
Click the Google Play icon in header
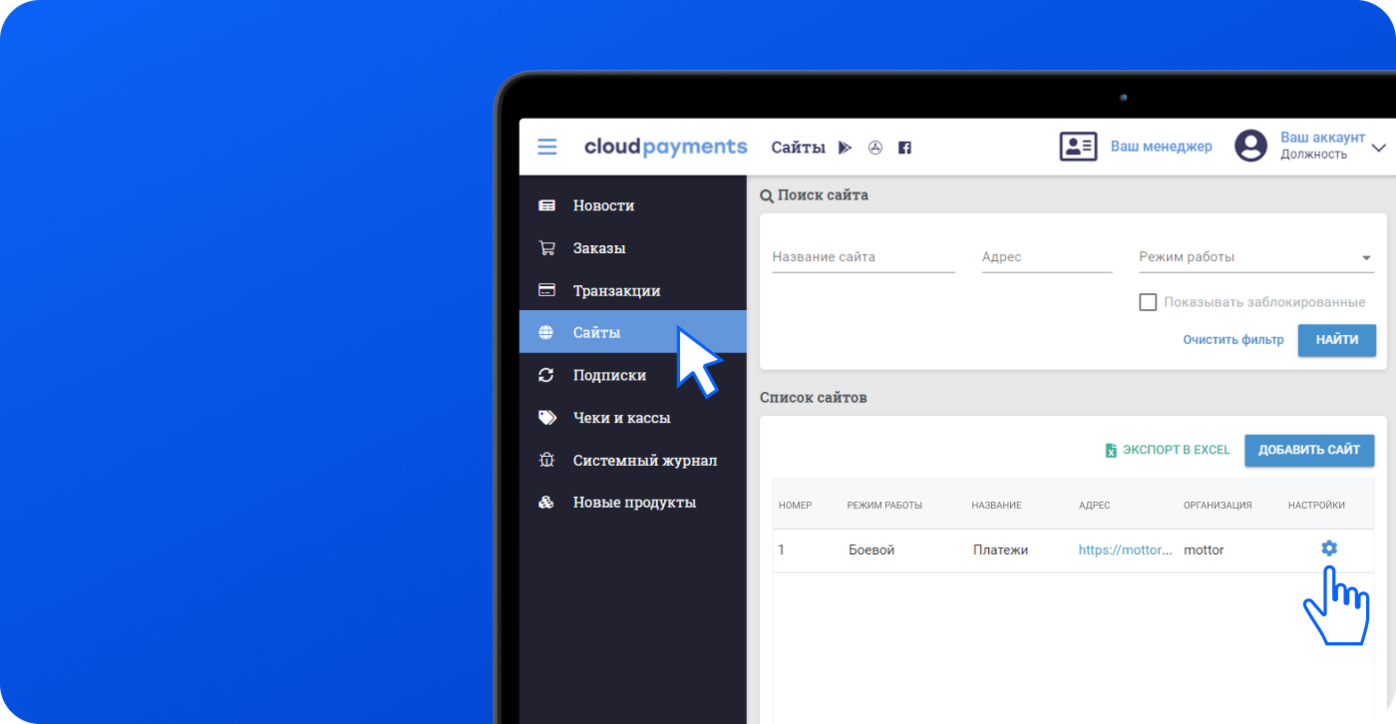(x=845, y=148)
